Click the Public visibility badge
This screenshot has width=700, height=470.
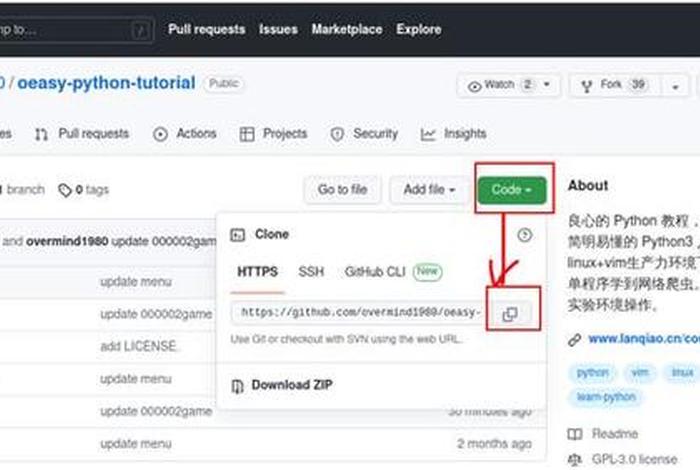coord(224,83)
